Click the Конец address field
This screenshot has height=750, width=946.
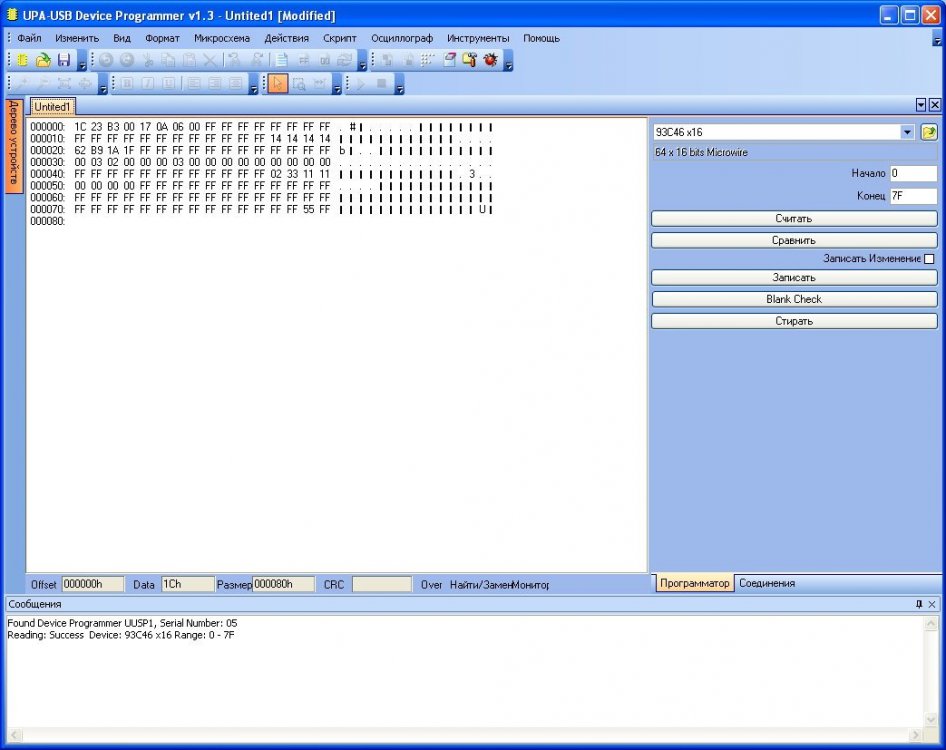click(913, 196)
